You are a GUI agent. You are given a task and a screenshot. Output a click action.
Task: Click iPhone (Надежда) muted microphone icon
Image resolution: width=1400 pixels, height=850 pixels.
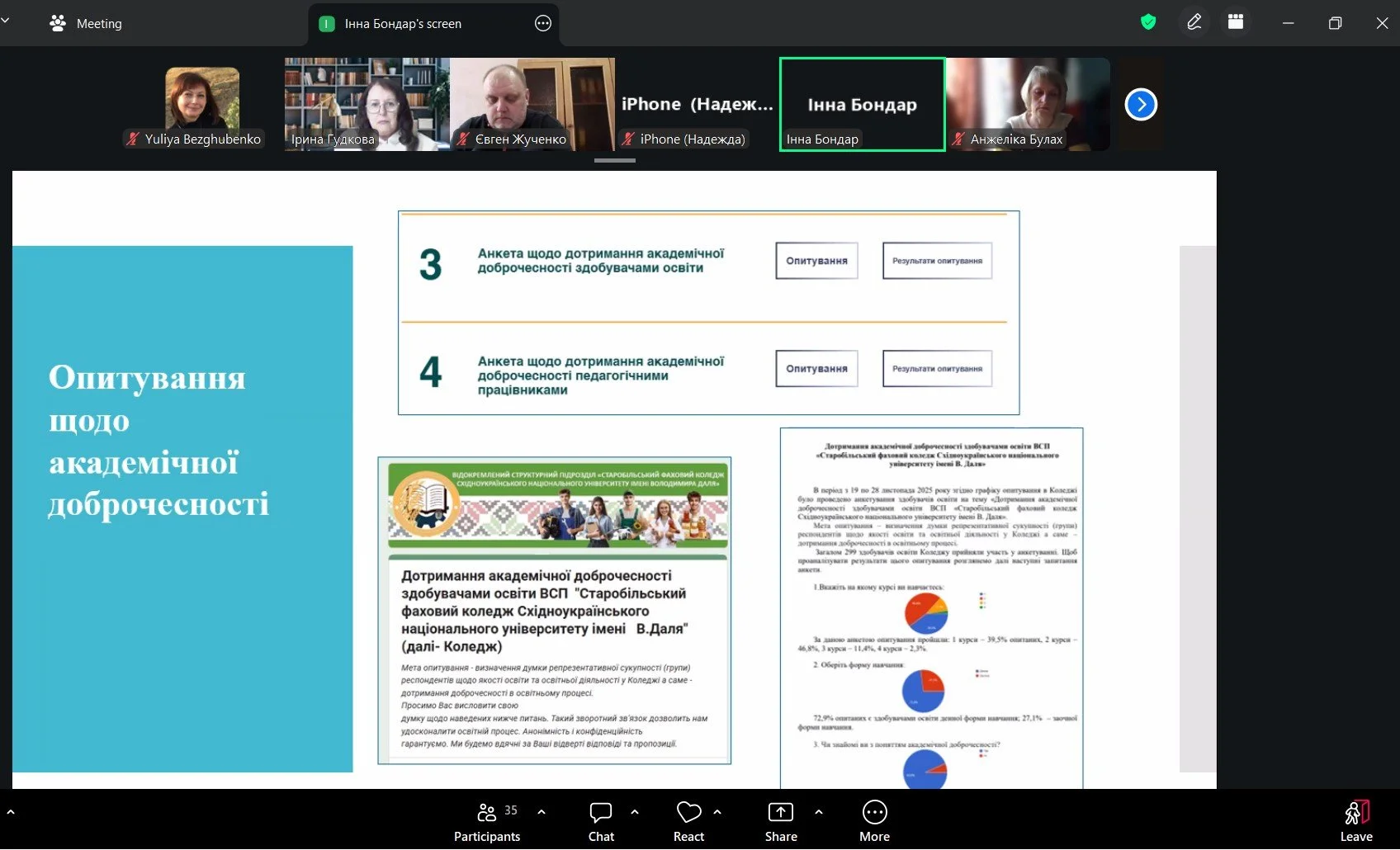[x=628, y=139]
